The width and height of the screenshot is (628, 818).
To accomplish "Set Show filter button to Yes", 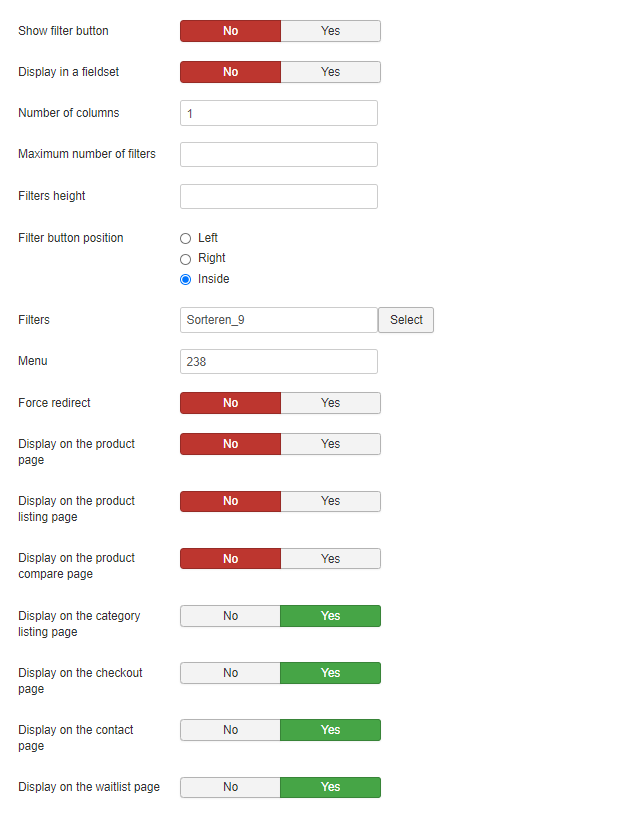I will 330,31.
